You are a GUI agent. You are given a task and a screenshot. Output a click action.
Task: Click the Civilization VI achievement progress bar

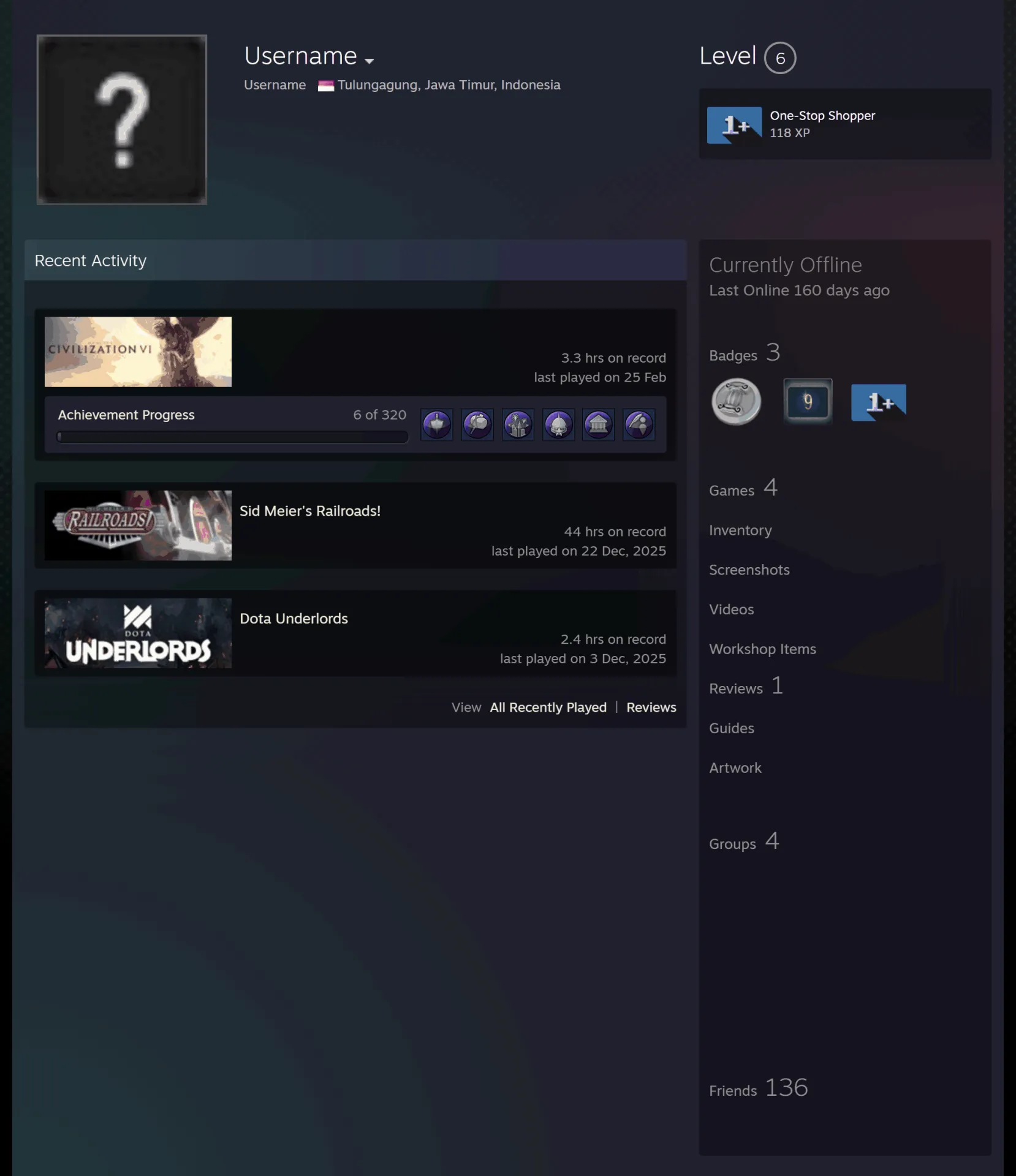pos(232,437)
